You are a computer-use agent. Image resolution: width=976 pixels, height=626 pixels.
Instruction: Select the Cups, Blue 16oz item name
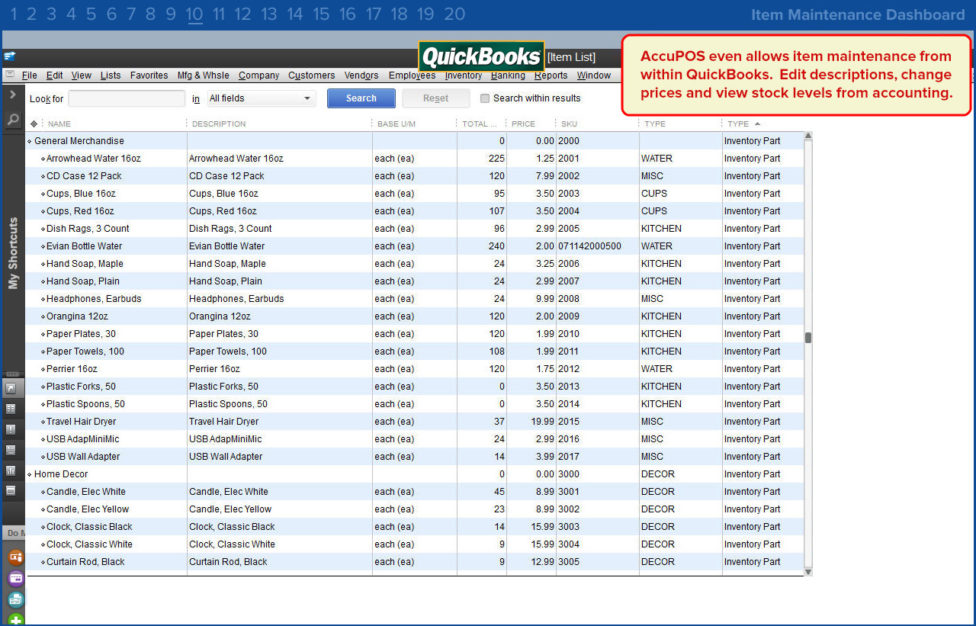click(81, 194)
